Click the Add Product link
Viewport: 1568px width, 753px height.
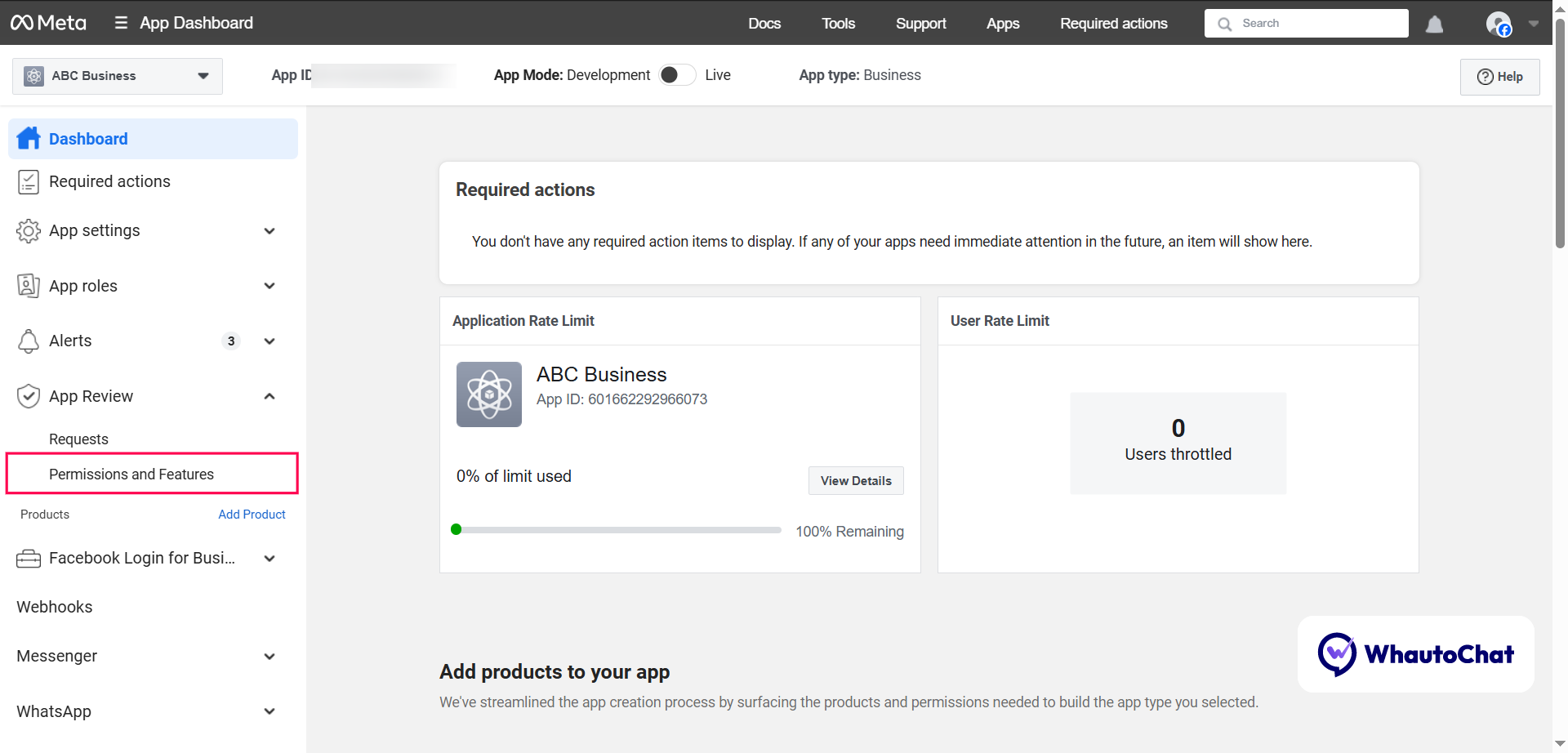click(252, 515)
